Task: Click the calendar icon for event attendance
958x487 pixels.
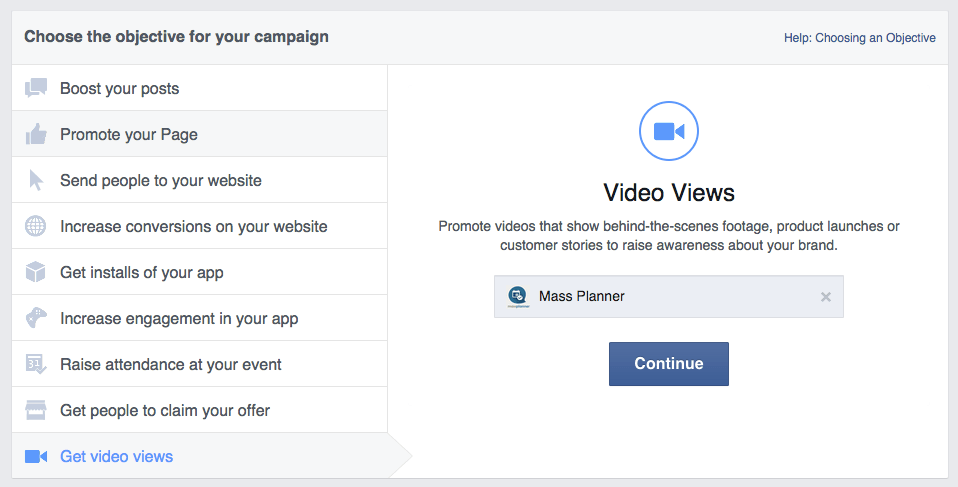Action: point(35,364)
